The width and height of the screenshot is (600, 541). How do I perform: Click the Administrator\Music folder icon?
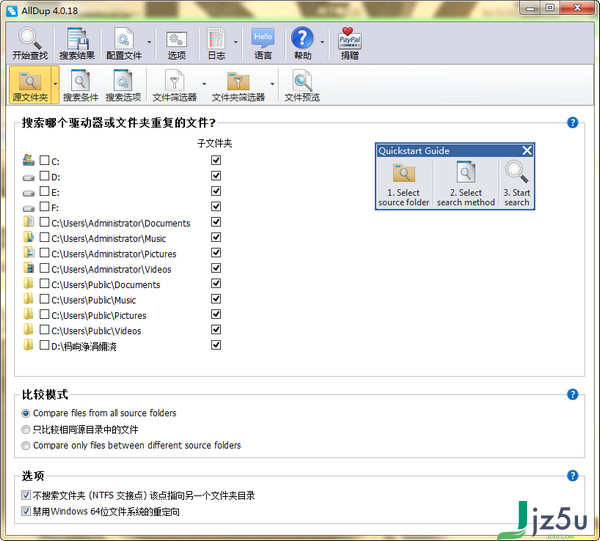(x=28, y=237)
